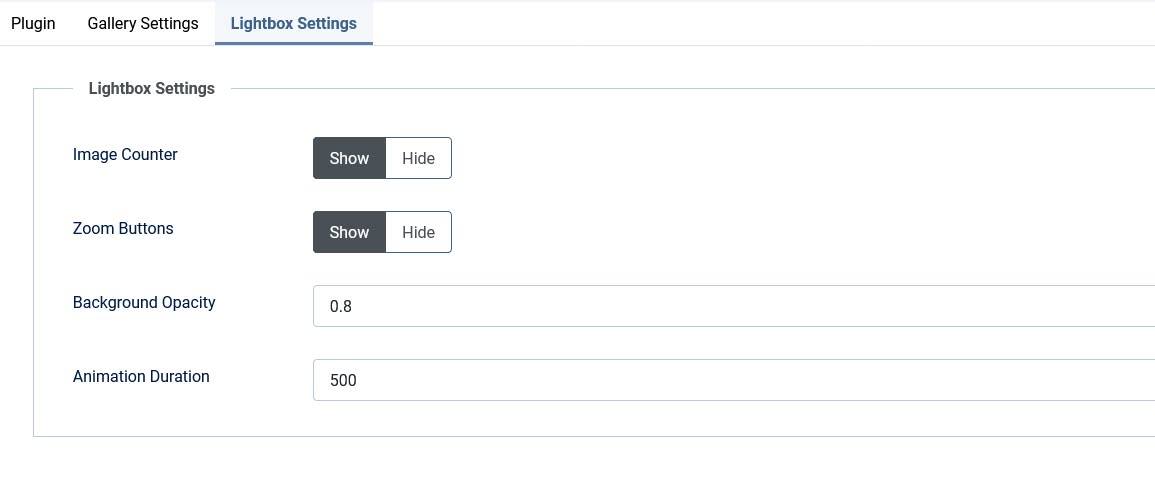This screenshot has height=478, width=1155.
Task: Set Image Counter to Show
Action: point(349,158)
